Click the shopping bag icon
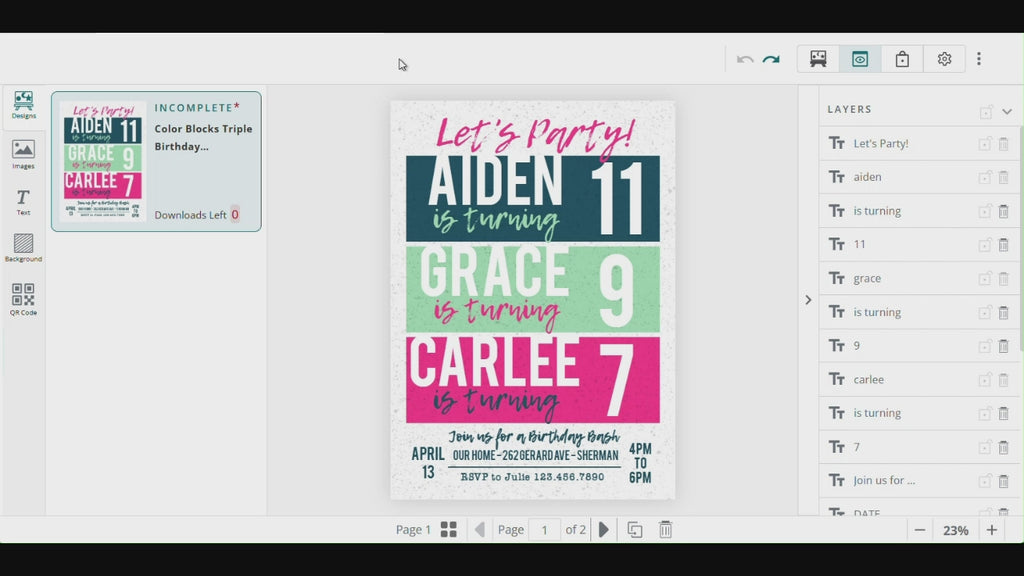 pyautogui.click(x=902, y=59)
